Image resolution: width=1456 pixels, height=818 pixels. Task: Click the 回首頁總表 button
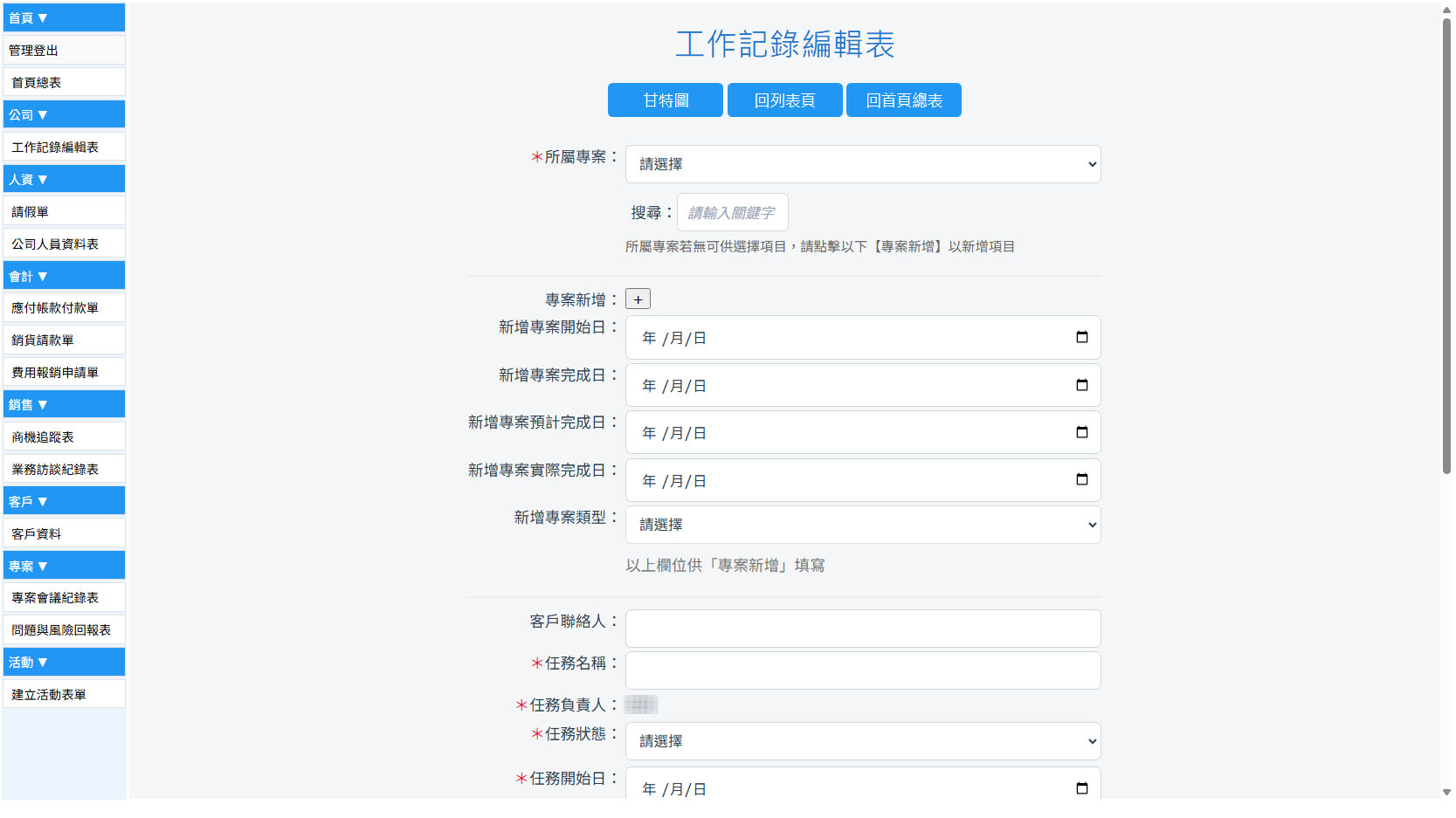904,100
